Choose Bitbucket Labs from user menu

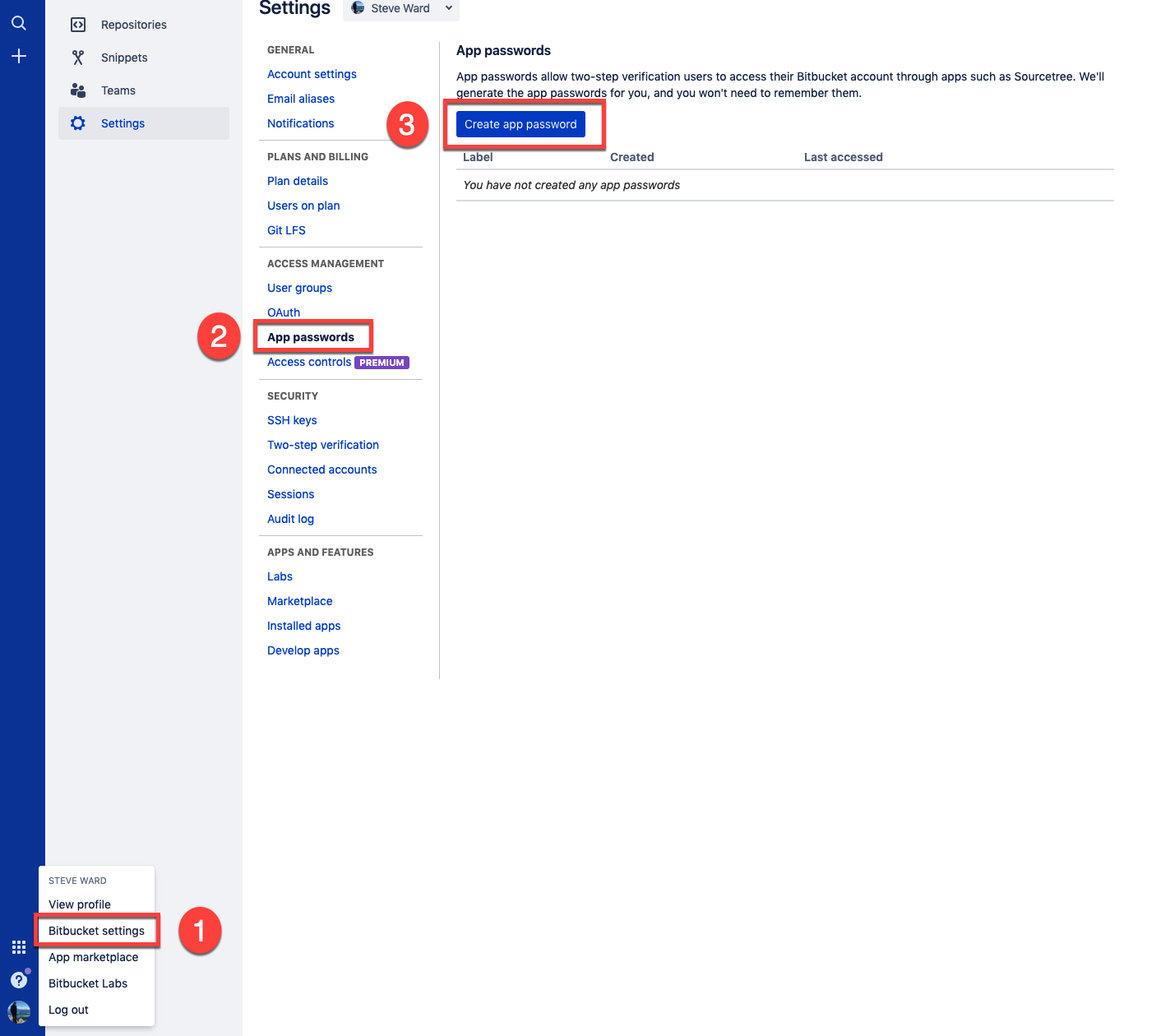pyautogui.click(x=88, y=983)
